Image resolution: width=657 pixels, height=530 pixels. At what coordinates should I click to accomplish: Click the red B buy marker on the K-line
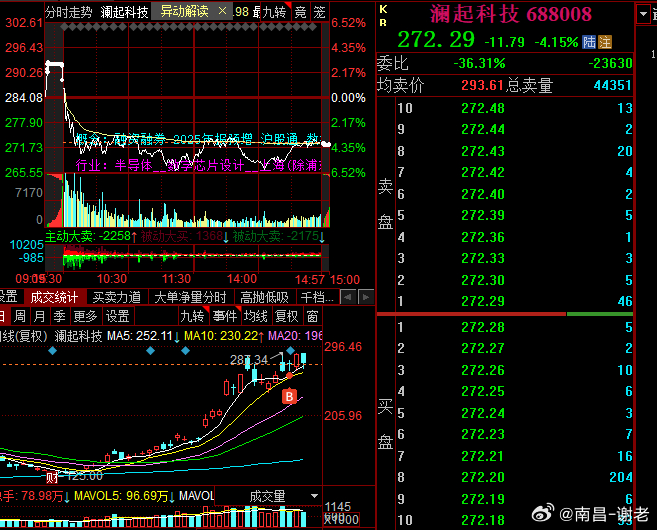click(x=290, y=396)
